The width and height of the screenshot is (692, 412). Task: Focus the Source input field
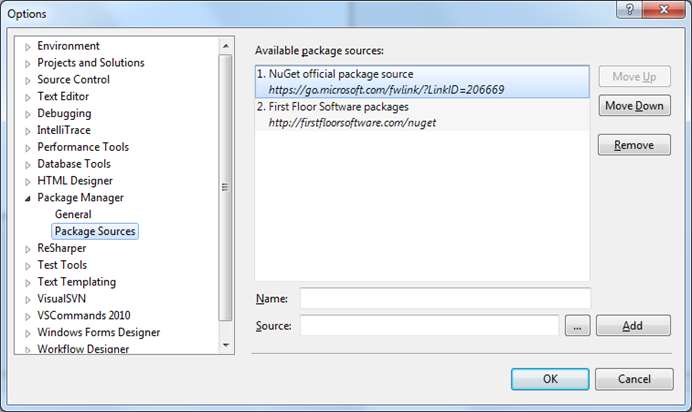click(429, 325)
